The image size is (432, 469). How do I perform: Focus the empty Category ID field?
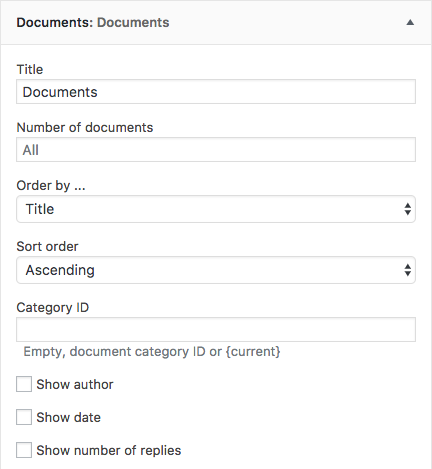click(216, 329)
